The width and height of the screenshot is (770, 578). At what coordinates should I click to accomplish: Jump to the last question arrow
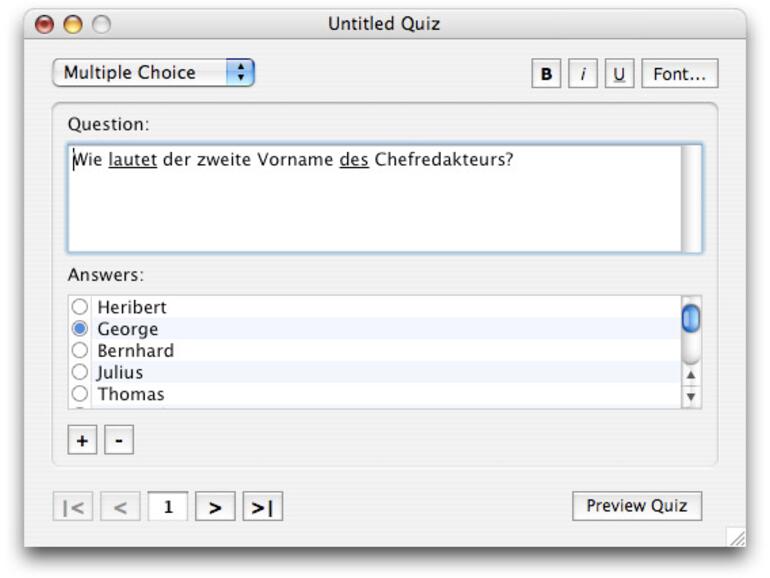[262, 507]
